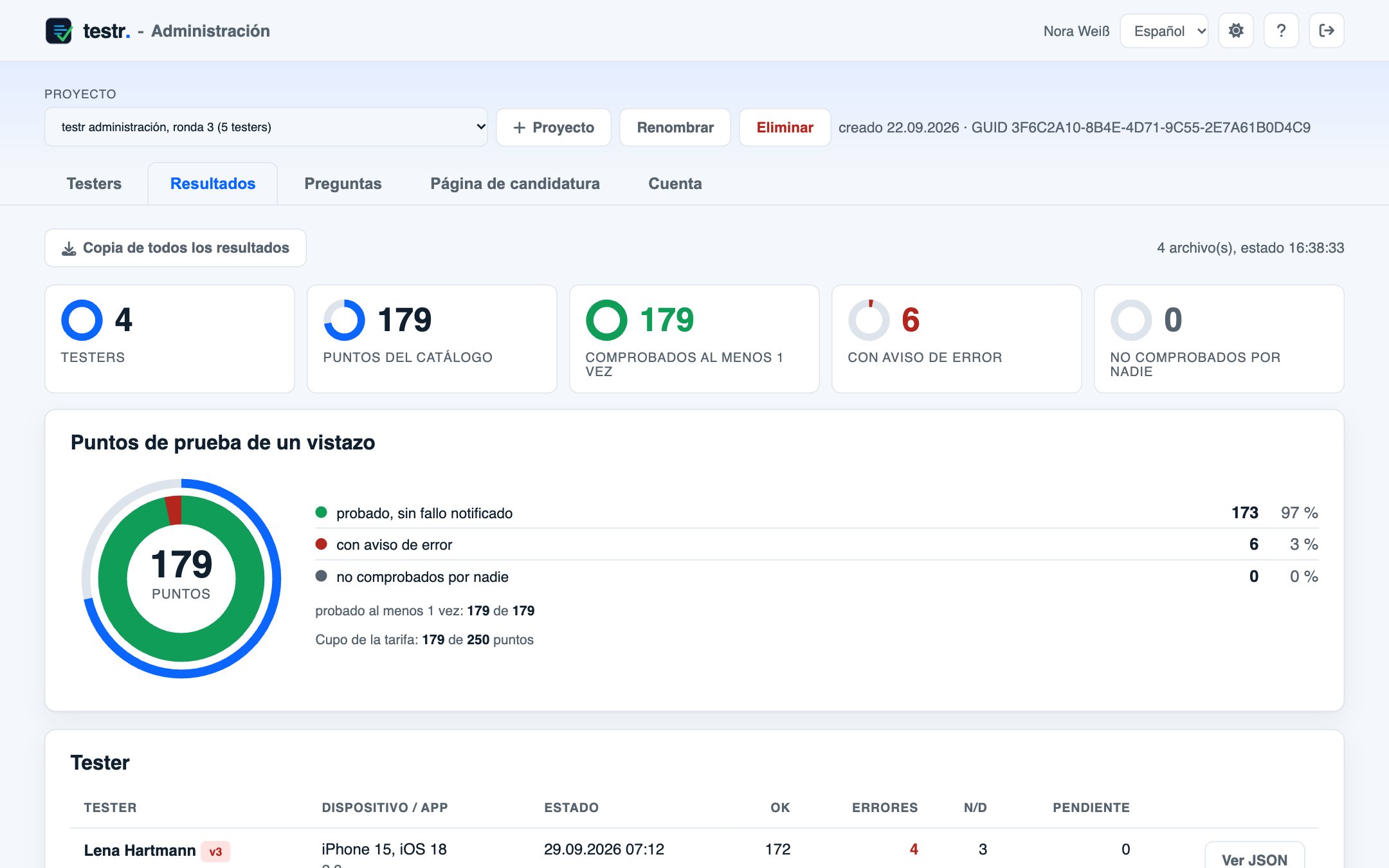Open settings with the gear icon
This screenshot has width=1389, height=868.
[x=1236, y=31]
